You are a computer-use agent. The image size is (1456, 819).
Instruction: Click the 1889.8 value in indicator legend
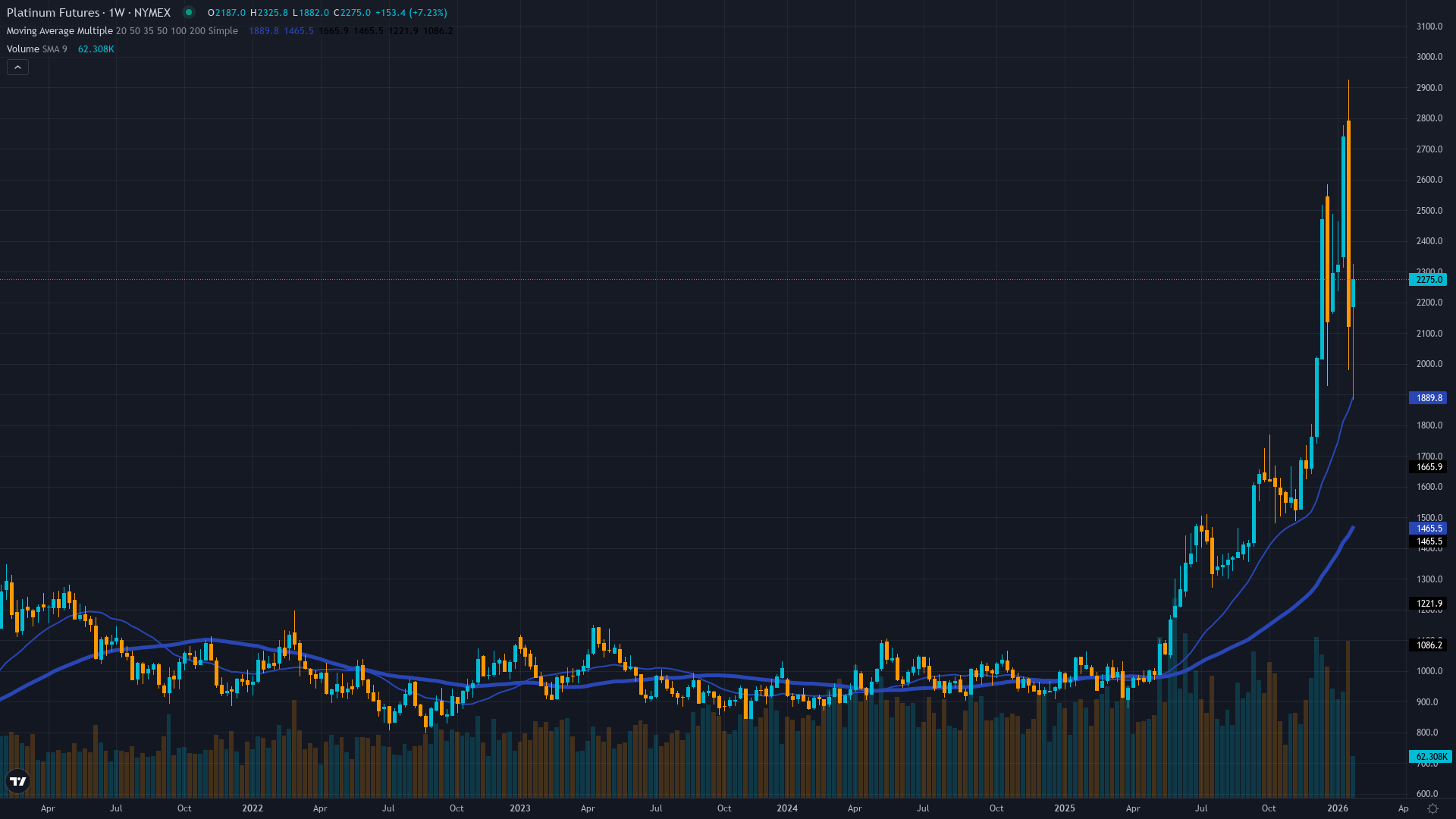pyautogui.click(x=264, y=31)
